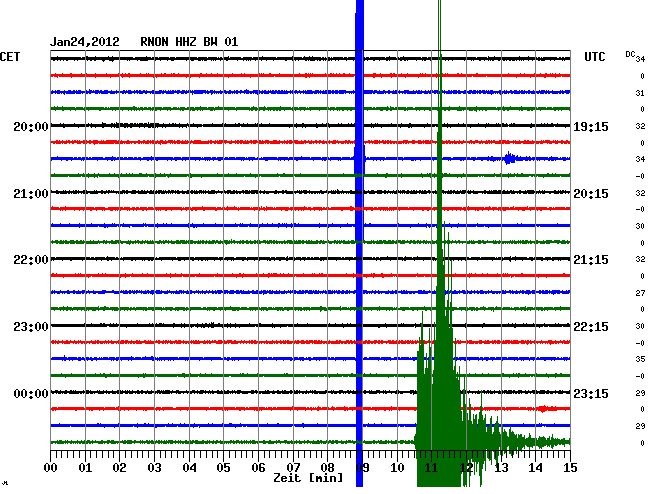650x494 pixels.
Task: Click the "05" minute axis label
Action: click(x=223, y=468)
